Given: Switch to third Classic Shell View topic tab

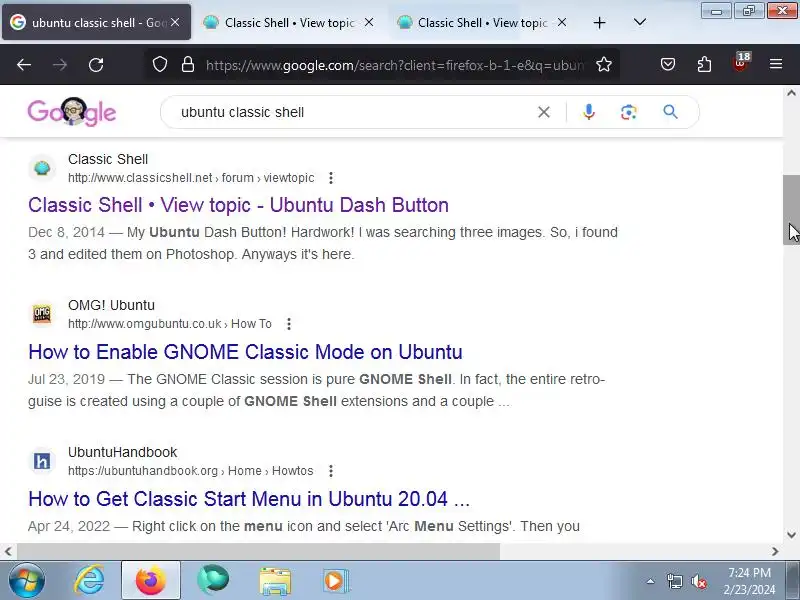Looking at the screenshot, I should pos(482,22).
